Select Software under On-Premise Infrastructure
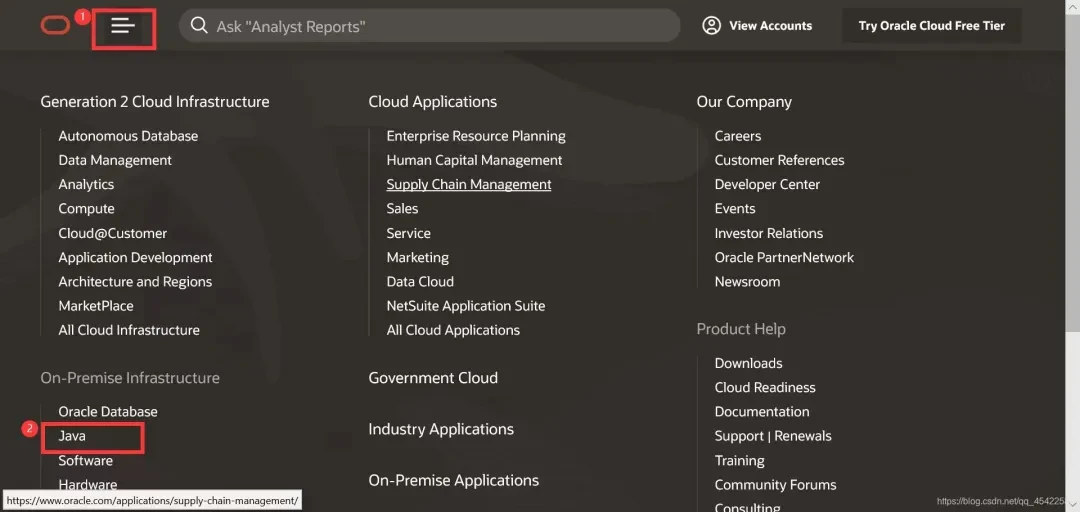This screenshot has width=1080, height=512. coord(85,460)
